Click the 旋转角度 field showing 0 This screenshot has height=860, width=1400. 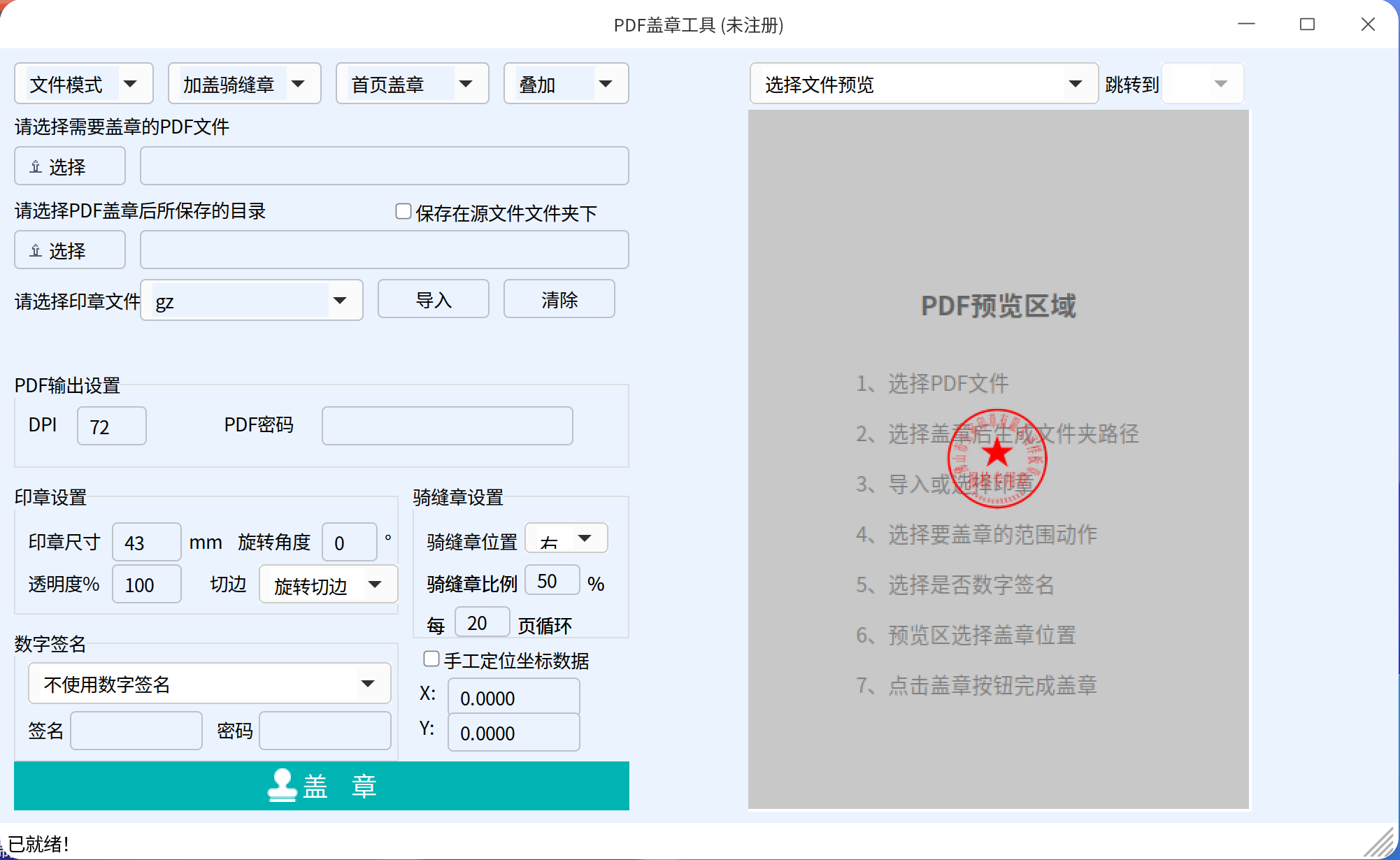(x=350, y=542)
